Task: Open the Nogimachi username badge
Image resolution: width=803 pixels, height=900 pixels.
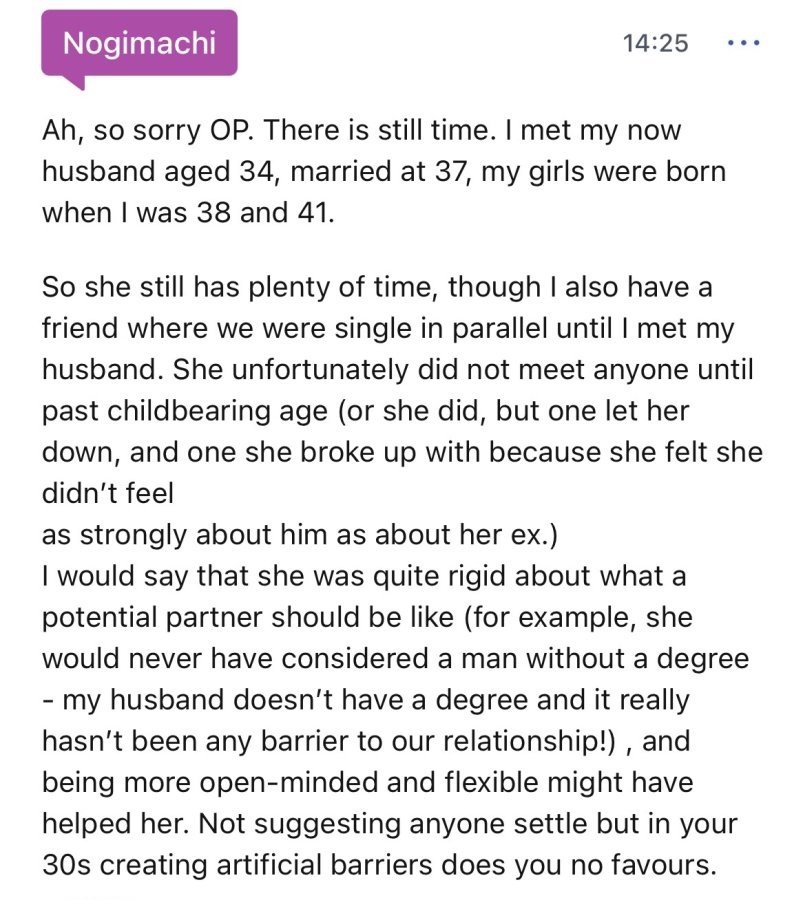Action: tap(139, 43)
